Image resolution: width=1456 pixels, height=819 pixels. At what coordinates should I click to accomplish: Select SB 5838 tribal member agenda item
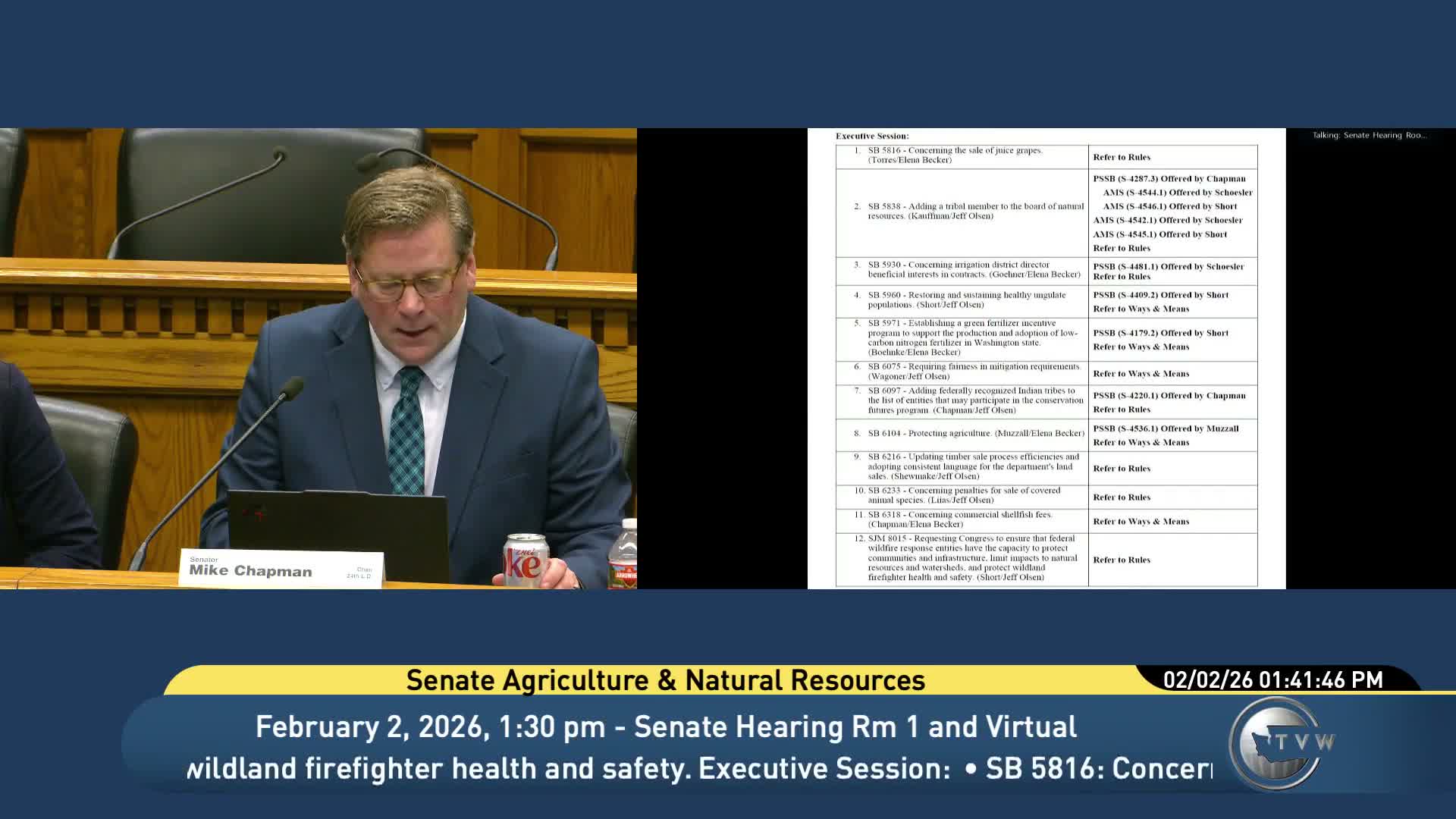[x=974, y=211]
